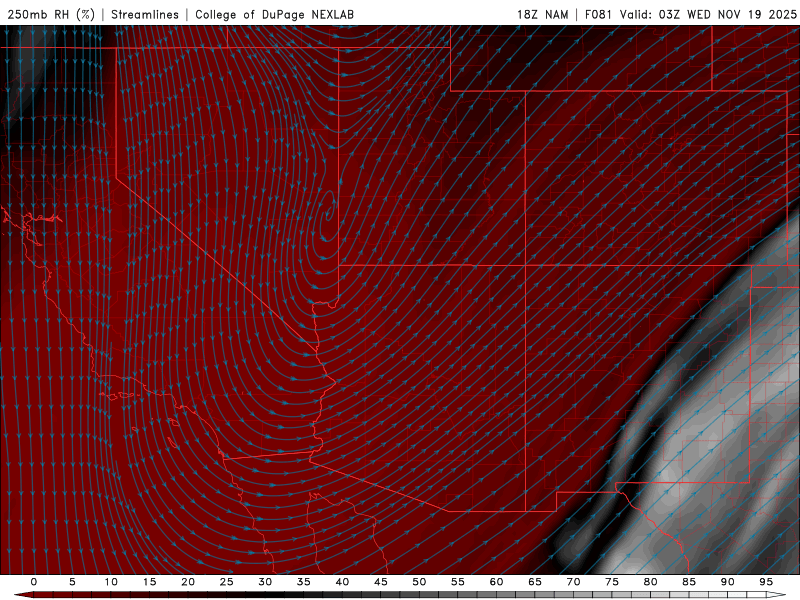Click the colorbar label "60"
Viewport: 800px width, 600px height.
pos(496,582)
